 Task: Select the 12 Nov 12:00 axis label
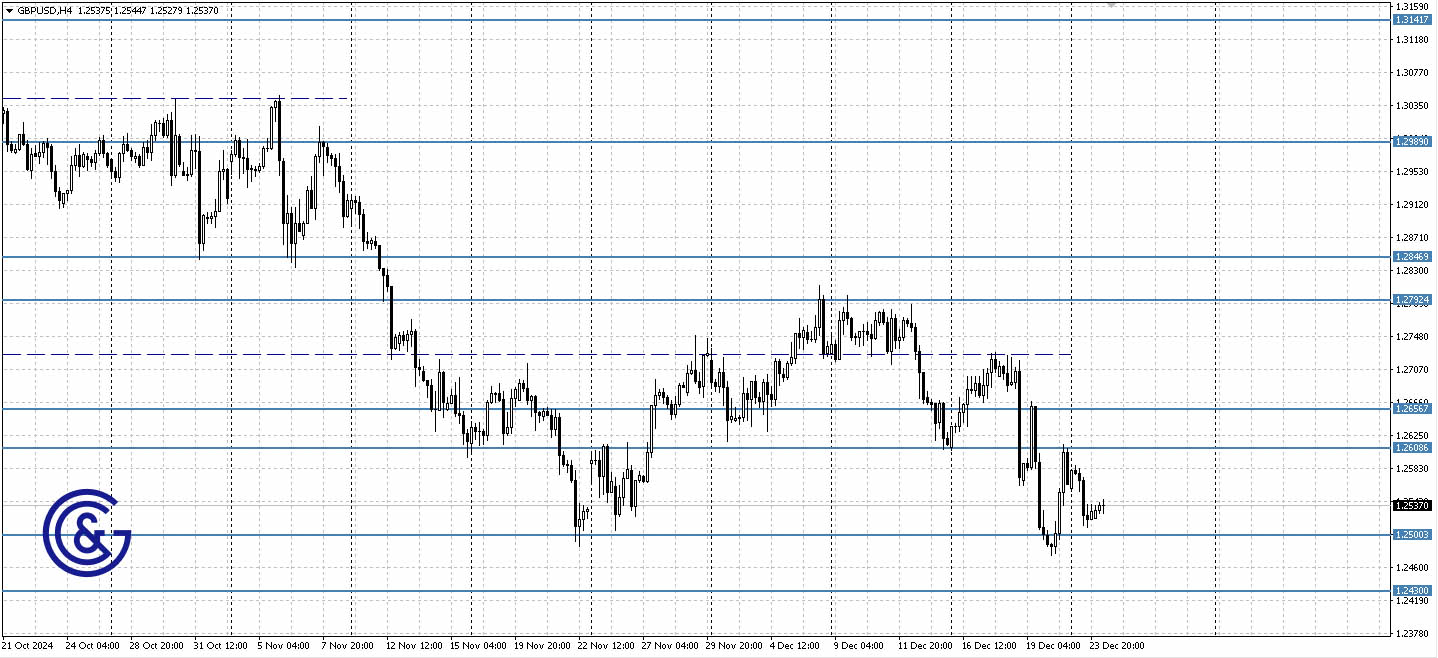pos(413,646)
